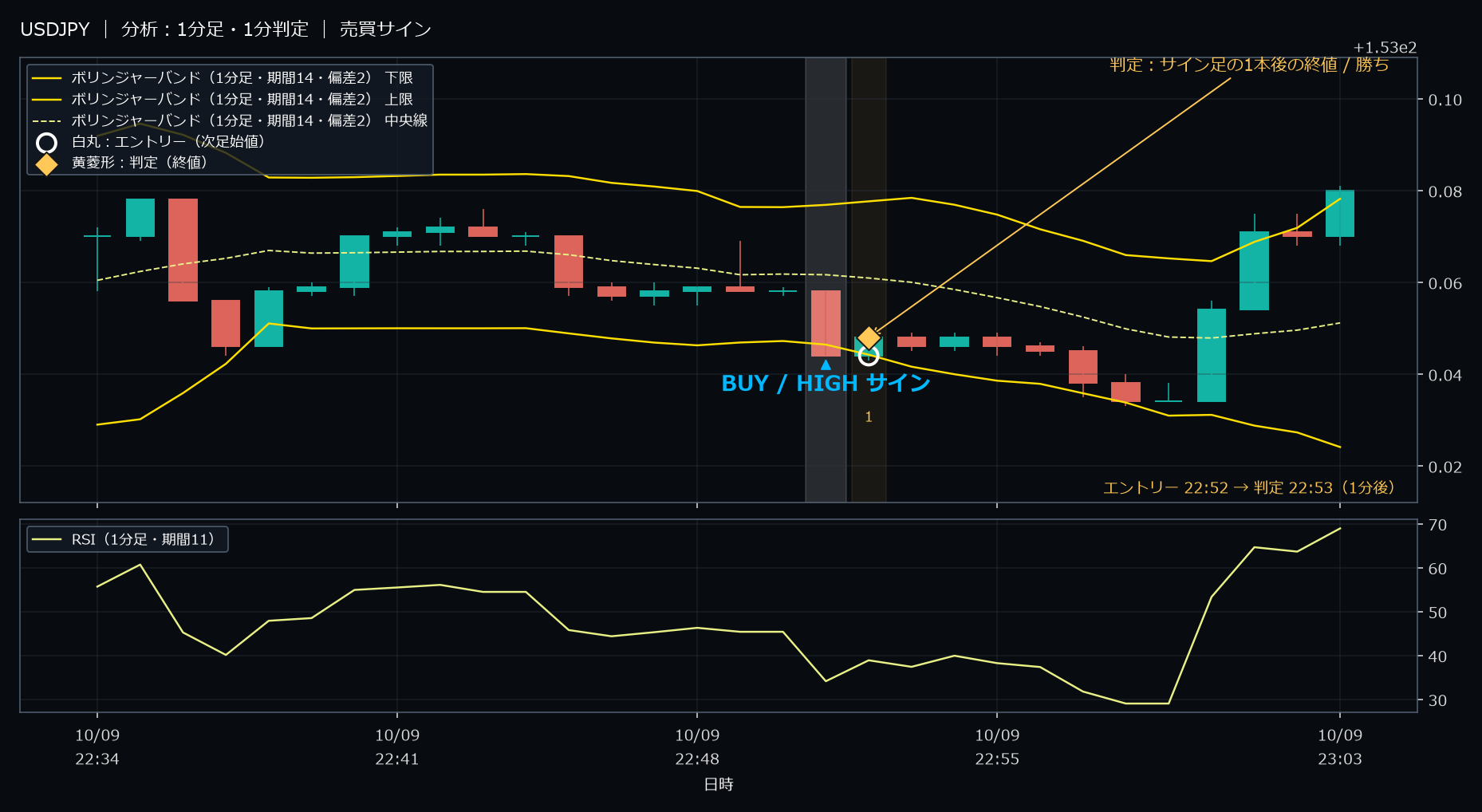The width and height of the screenshot is (1482, 812).
Task: Click the 0.06 price axis label
Action: point(1445,283)
